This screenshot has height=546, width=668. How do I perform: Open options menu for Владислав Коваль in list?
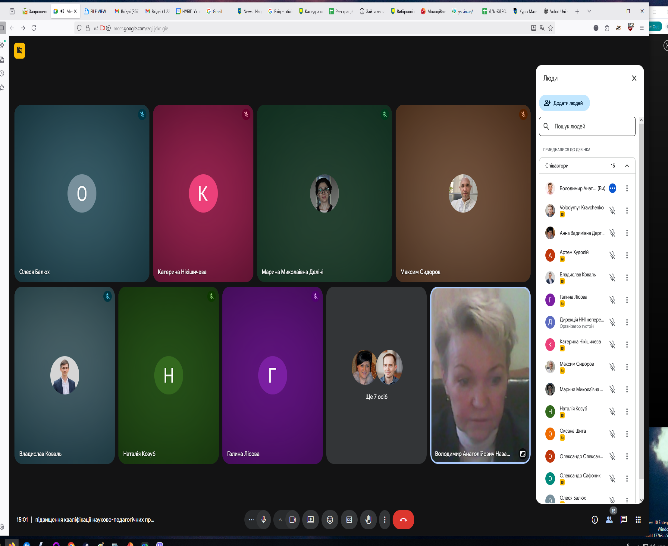coord(627,278)
